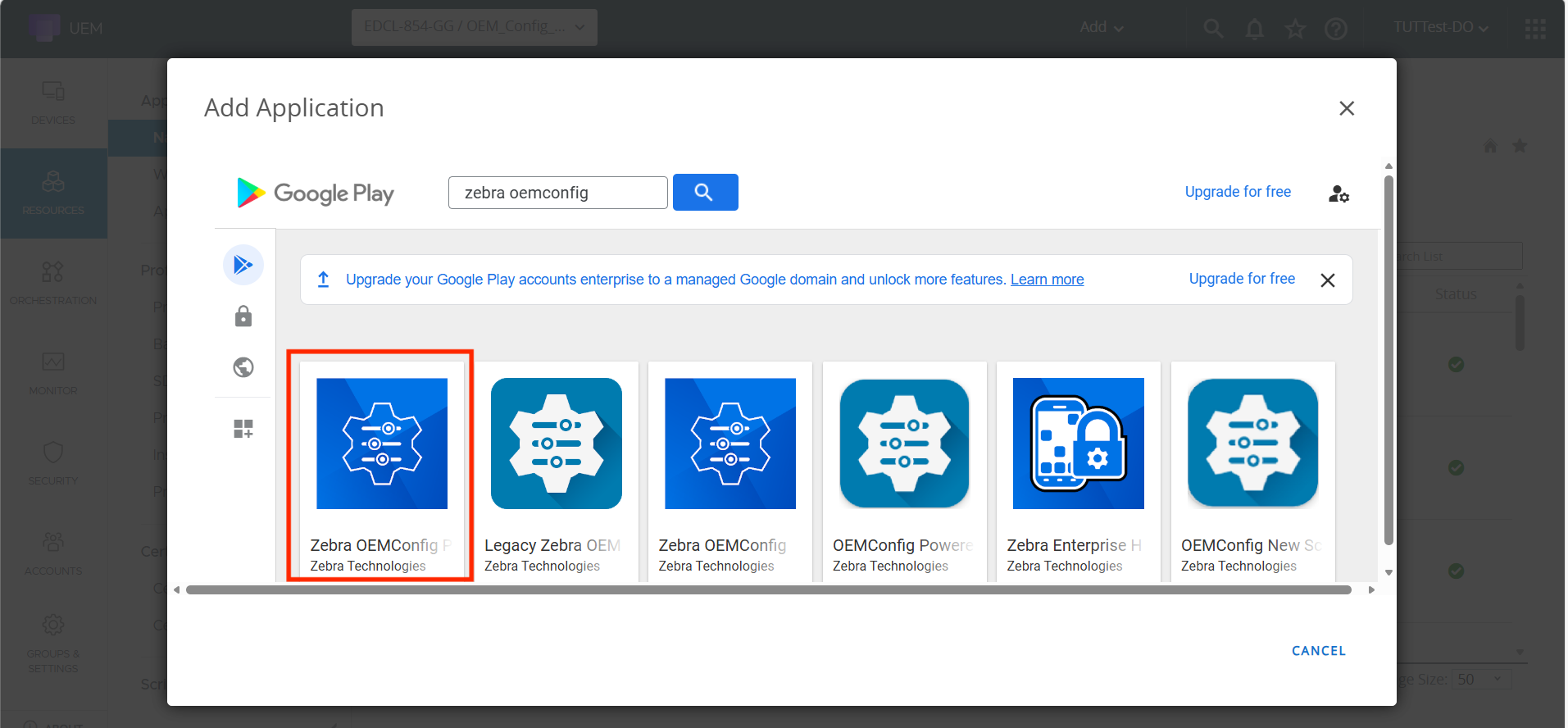
Task: Select the OEMConfig New Sc app tile
Action: click(x=1252, y=469)
